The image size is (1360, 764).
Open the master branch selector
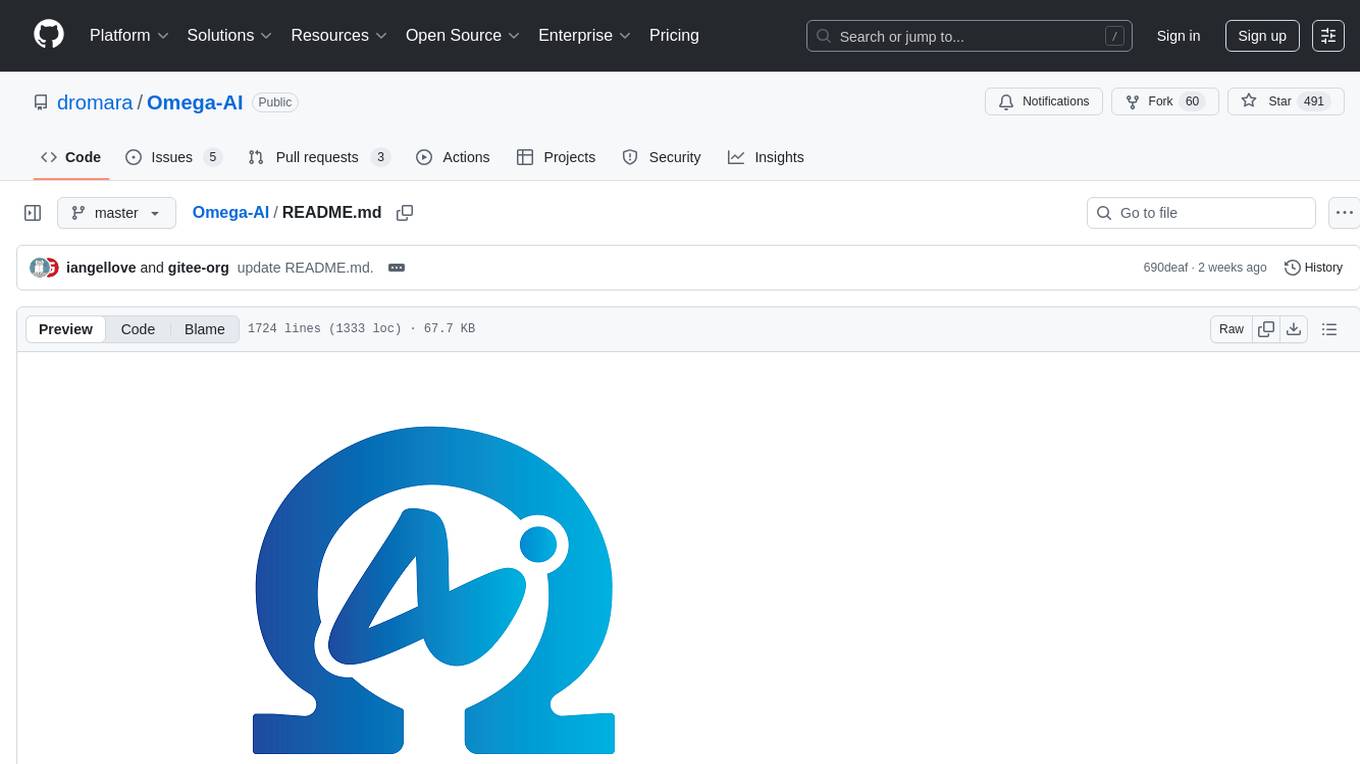click(116, 213)
